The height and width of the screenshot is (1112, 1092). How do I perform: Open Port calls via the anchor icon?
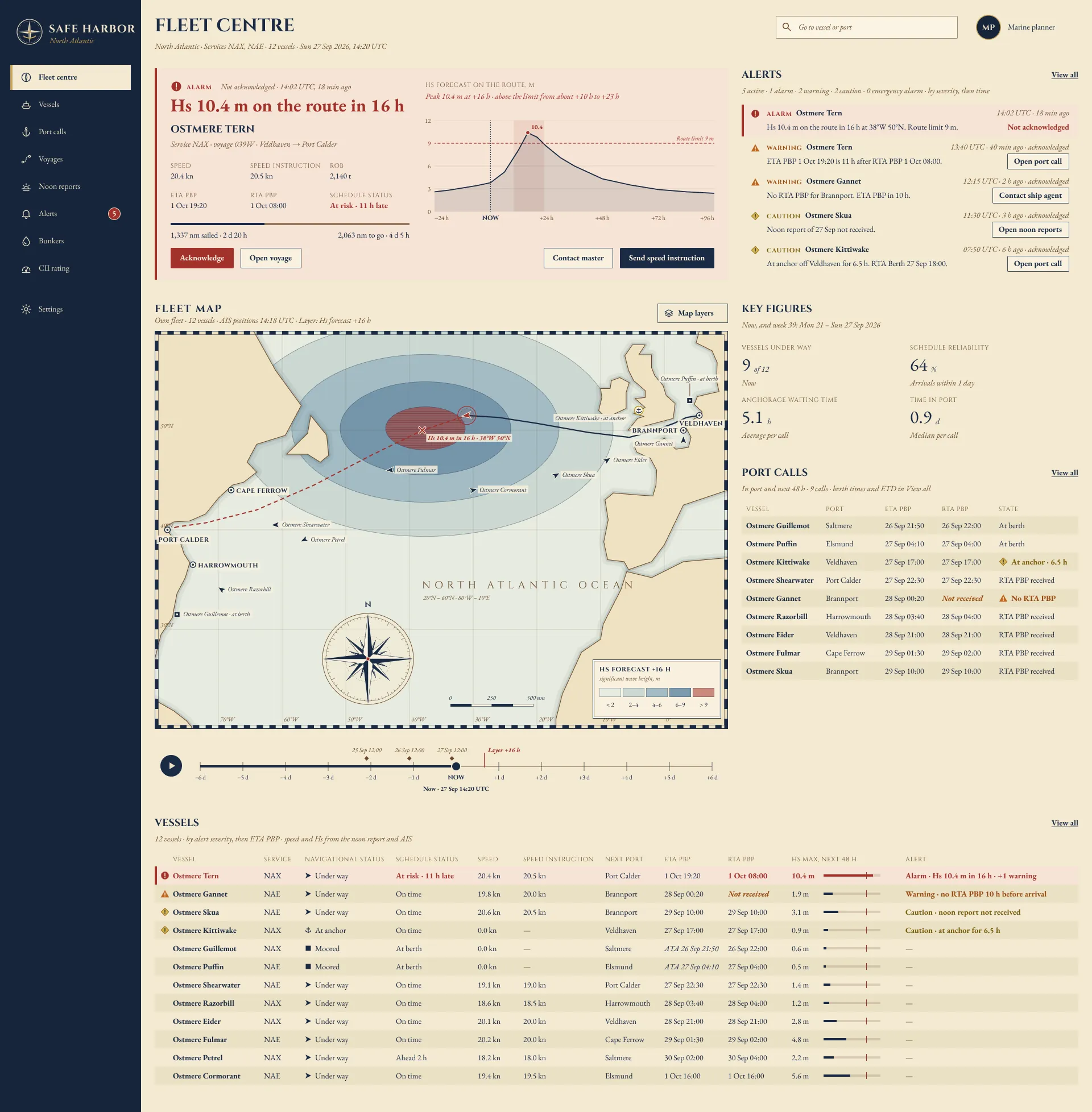pyautogui.click(x=26, y=132)
